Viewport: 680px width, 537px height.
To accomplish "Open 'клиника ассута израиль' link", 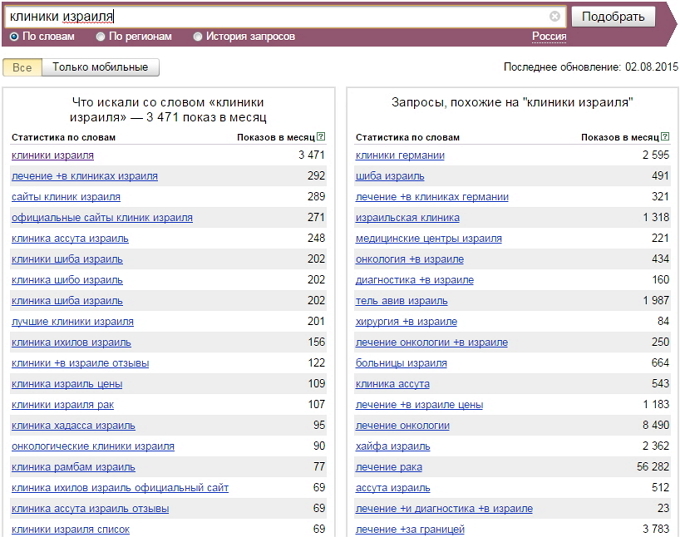I will 70,239.
